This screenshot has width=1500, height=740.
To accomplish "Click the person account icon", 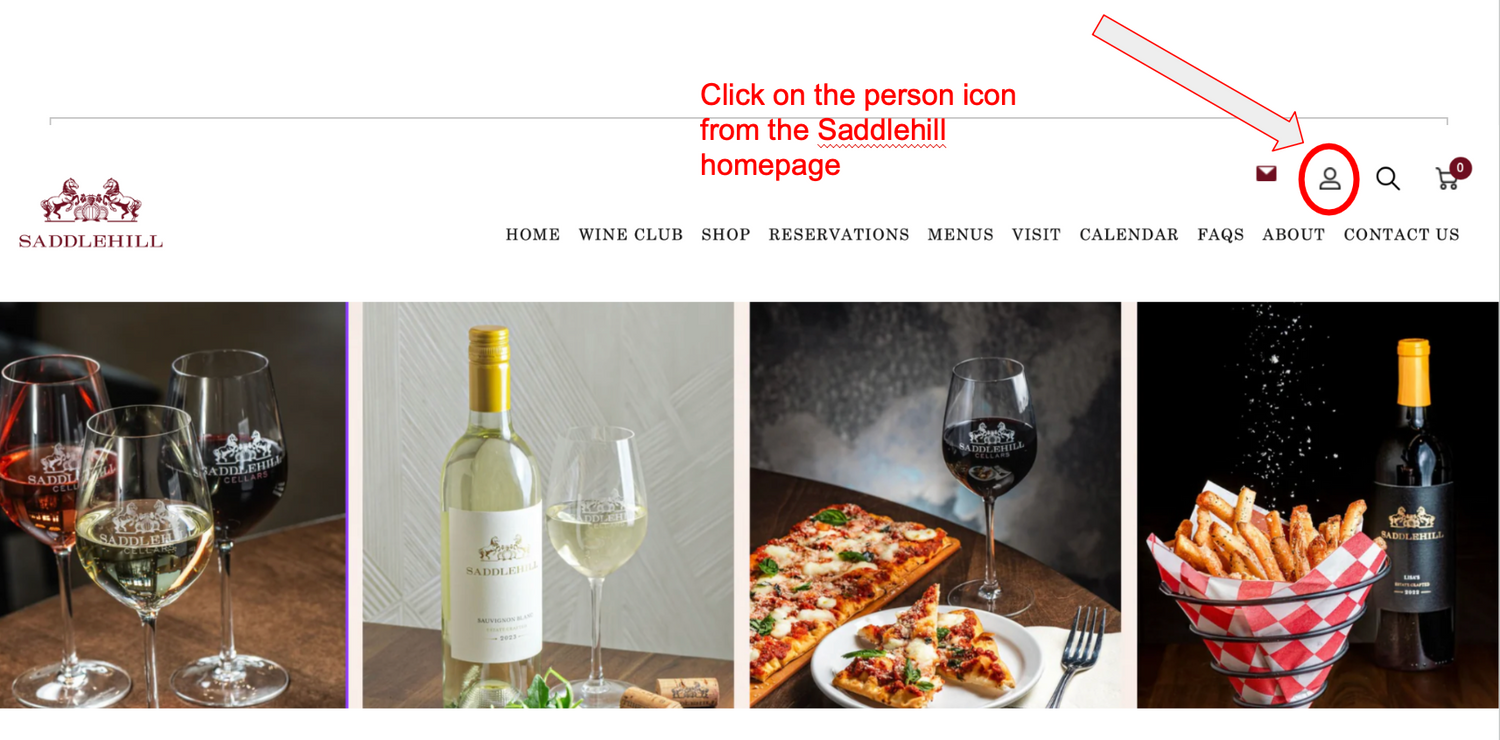I will tap(1329, 179).
